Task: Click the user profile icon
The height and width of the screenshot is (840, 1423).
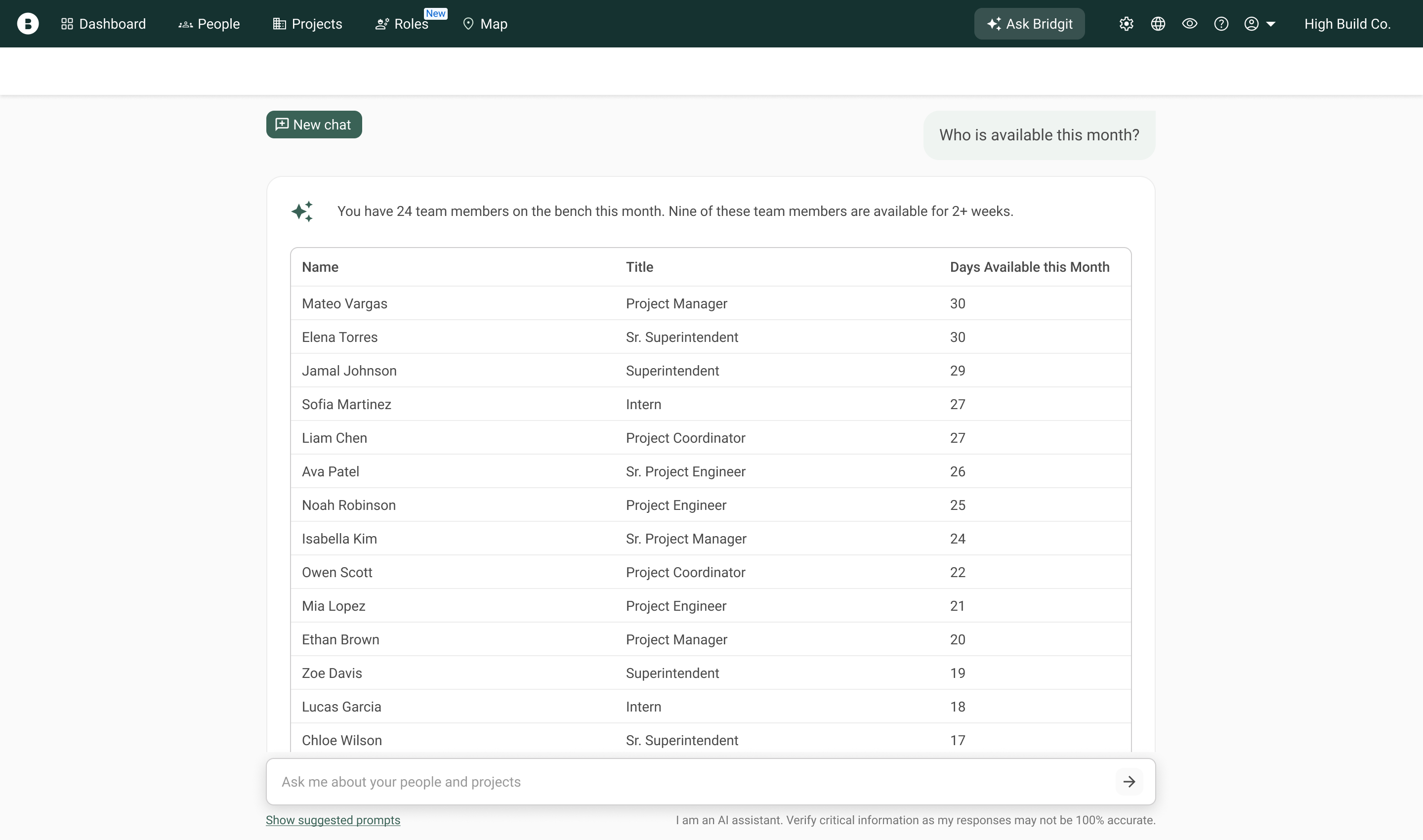Action: pyautogui.click(x=1252, y=24)
